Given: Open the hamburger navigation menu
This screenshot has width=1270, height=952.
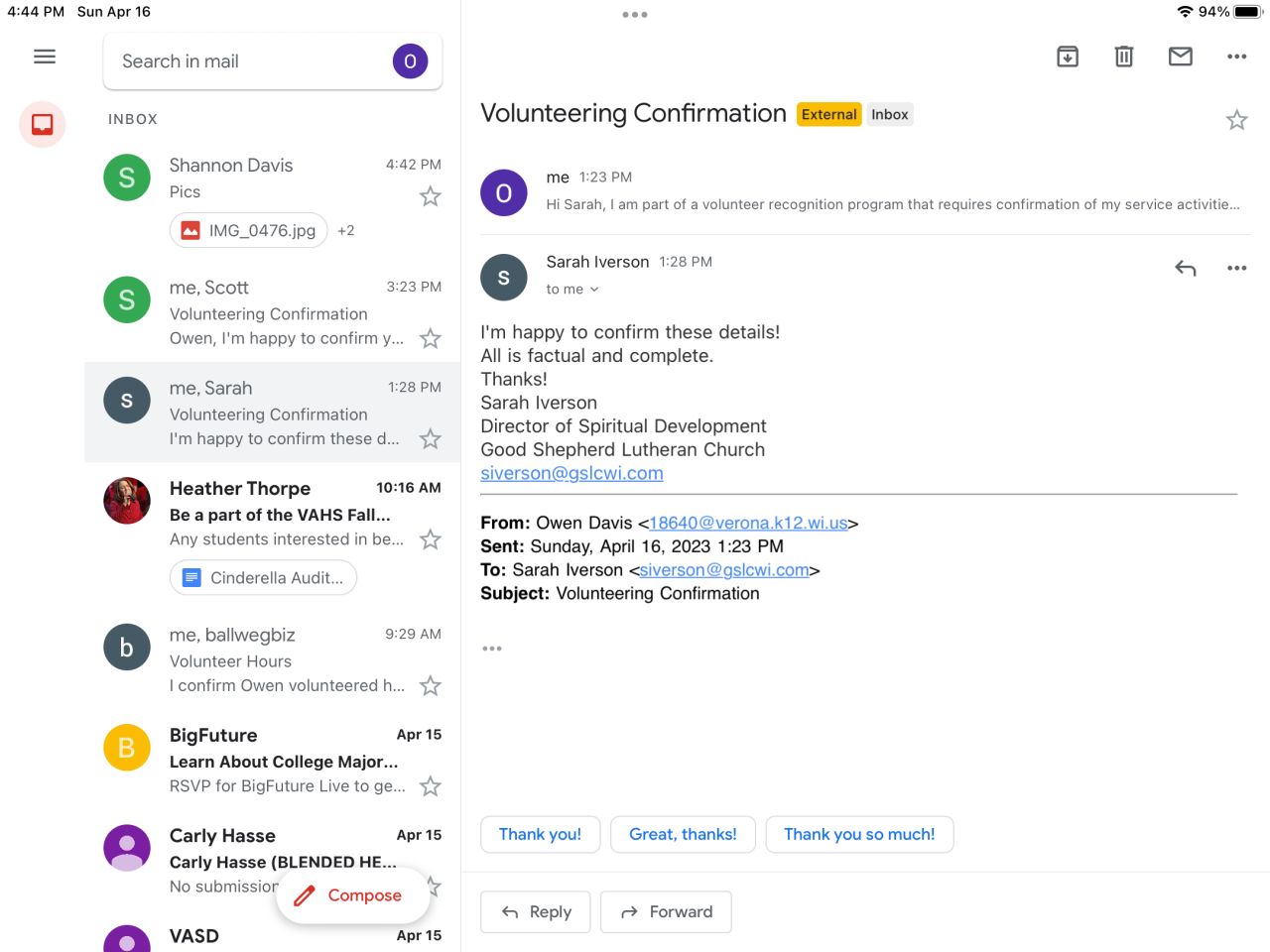Looking at the screenshot, I should coord(45,57).
